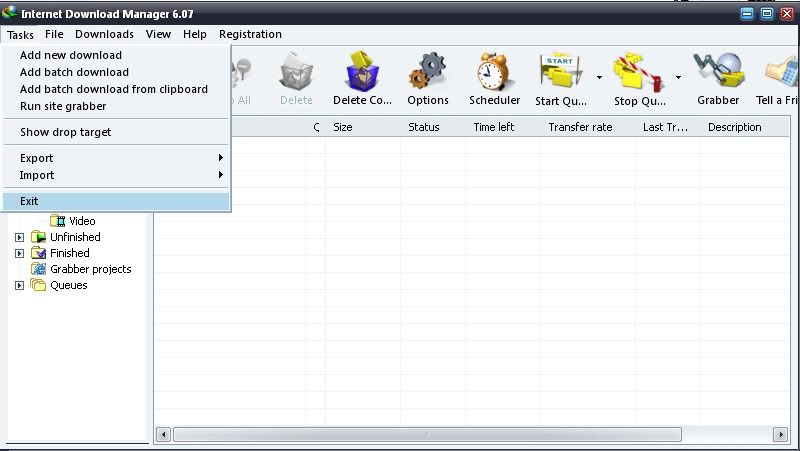This screenshot has height=451, width=800.
Task: Select the Finished tree label
Action: point(69,253)
